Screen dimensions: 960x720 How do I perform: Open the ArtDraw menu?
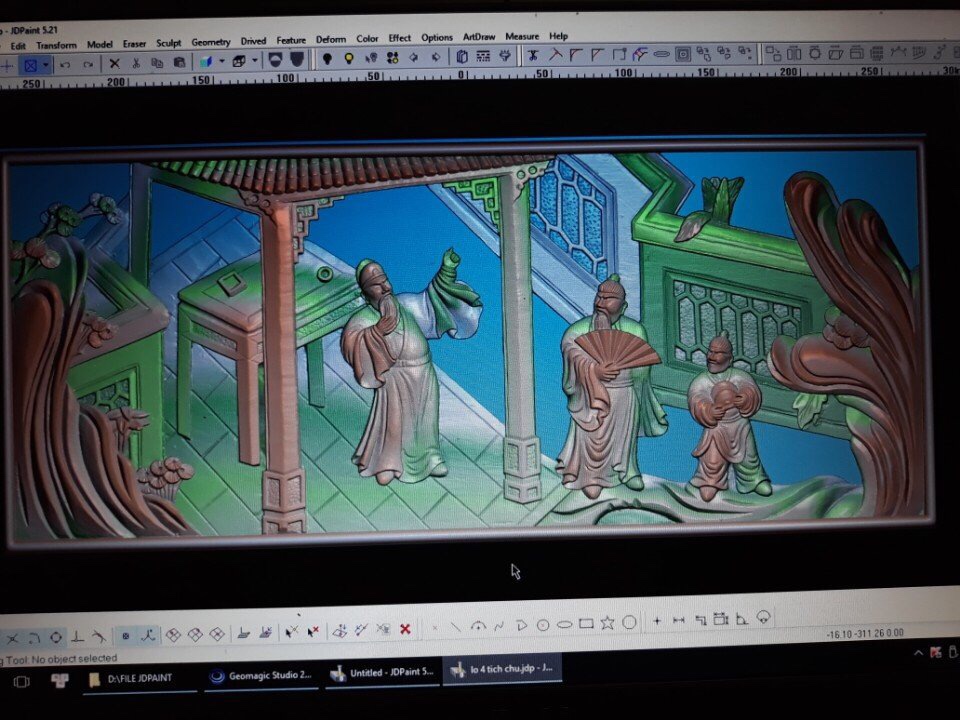coord(479,37)
